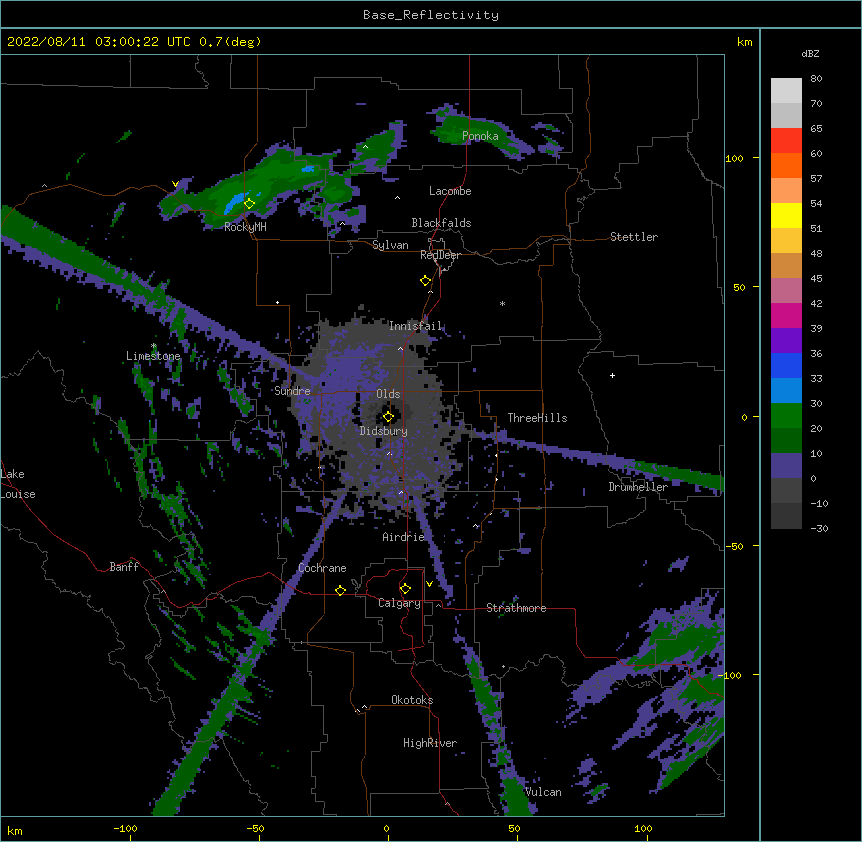Click the Didsbury label
862x842 pixels.
click(384, 431)
